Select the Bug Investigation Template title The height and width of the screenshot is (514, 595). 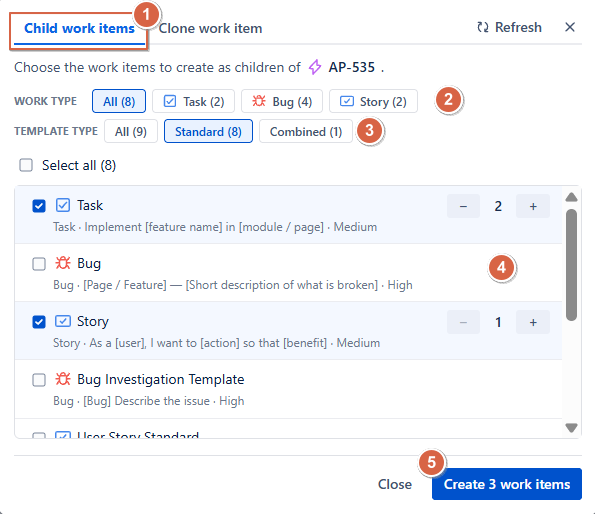pyautogui.click(x=161, y=379)
